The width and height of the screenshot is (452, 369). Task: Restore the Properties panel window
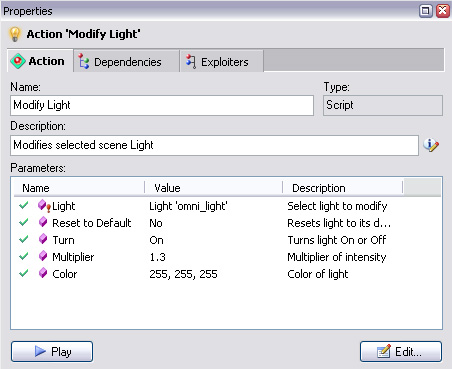click(x=425, y=11)
